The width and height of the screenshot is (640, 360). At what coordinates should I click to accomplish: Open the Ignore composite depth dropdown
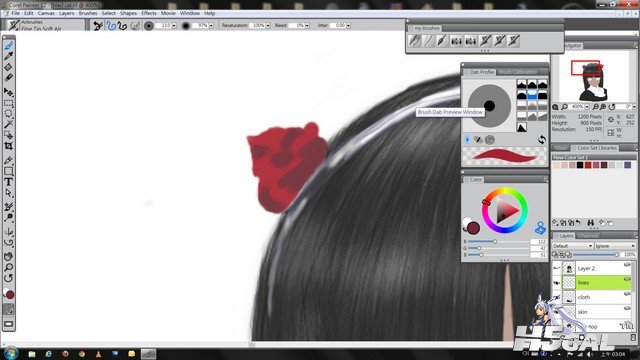[x=615, y=246]
